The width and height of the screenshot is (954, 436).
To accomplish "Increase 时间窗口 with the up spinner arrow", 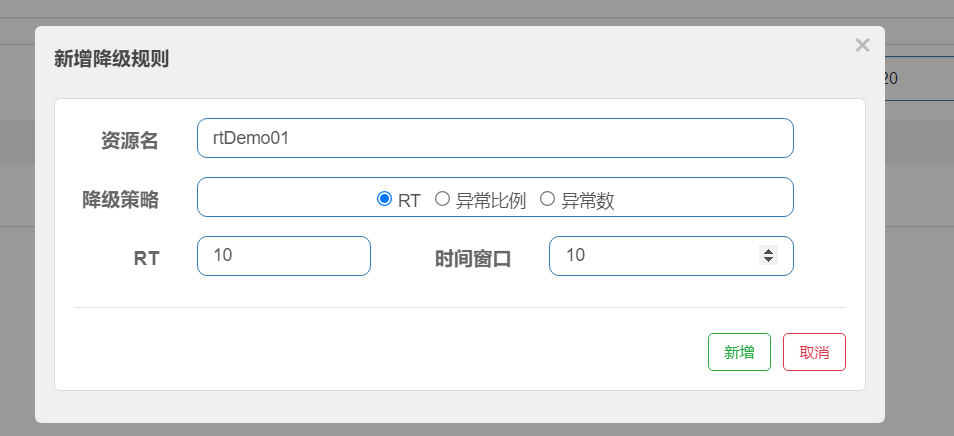I will (768, 251).
